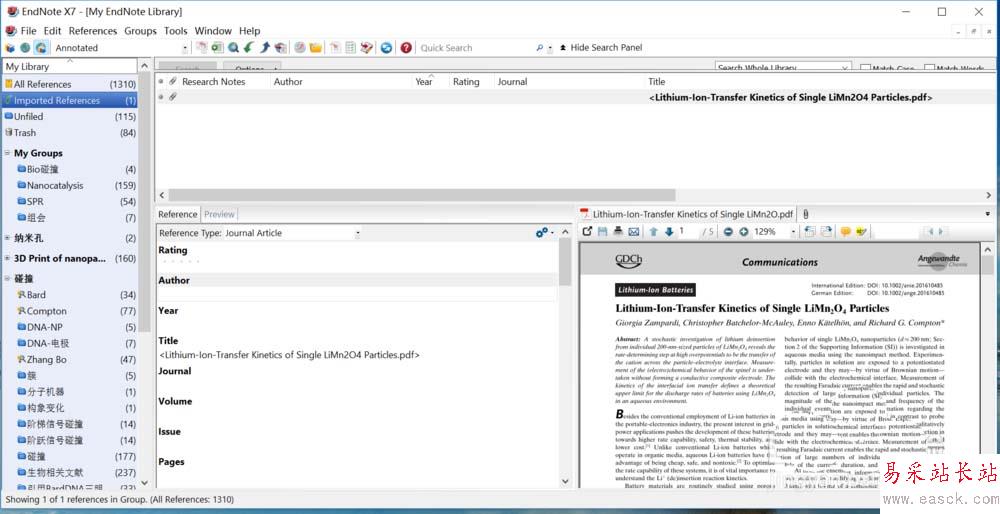This screenshot has height=514, width=1000.
Task: Collapse the My Groups group set
Action: point(7,153)
